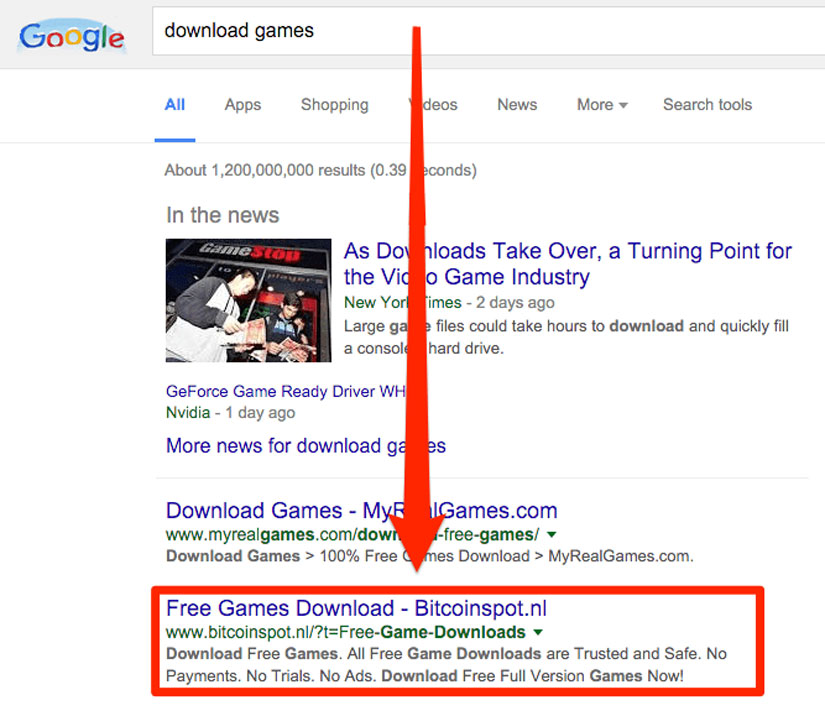Click the Google logo
Screen dimensions: 825x716
(x=71, y=37)
